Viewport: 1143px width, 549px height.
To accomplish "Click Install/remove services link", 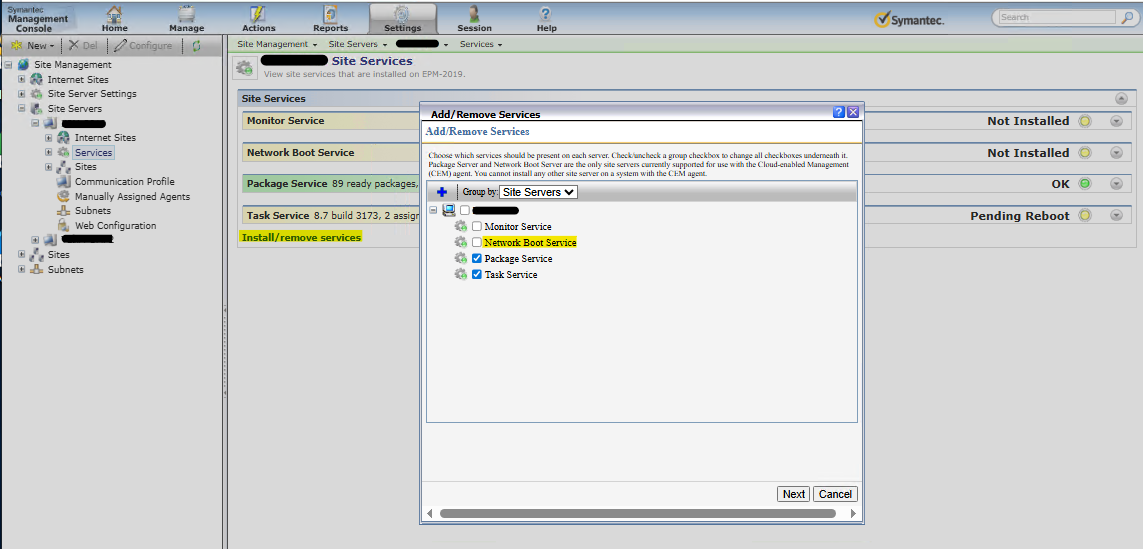I will (x=301, y=238).
